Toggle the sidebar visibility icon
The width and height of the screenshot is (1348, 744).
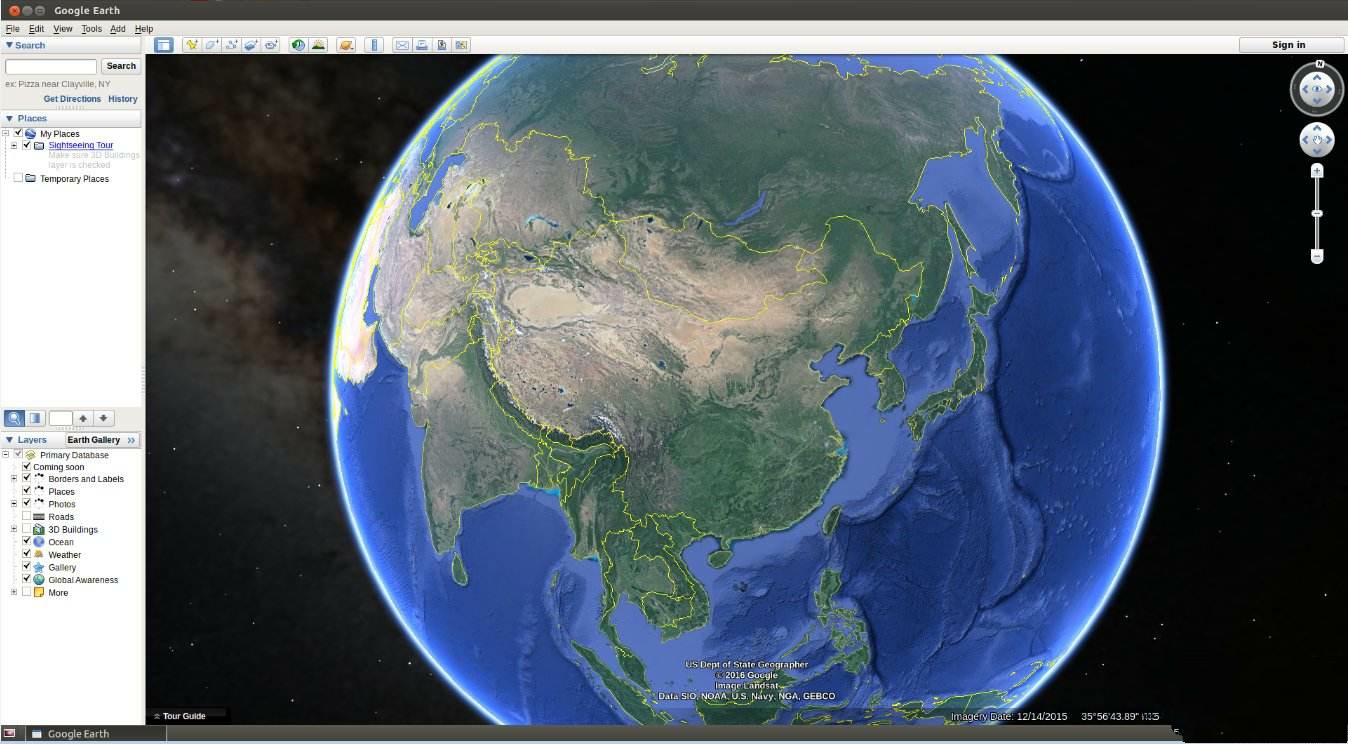click(163, 44)
